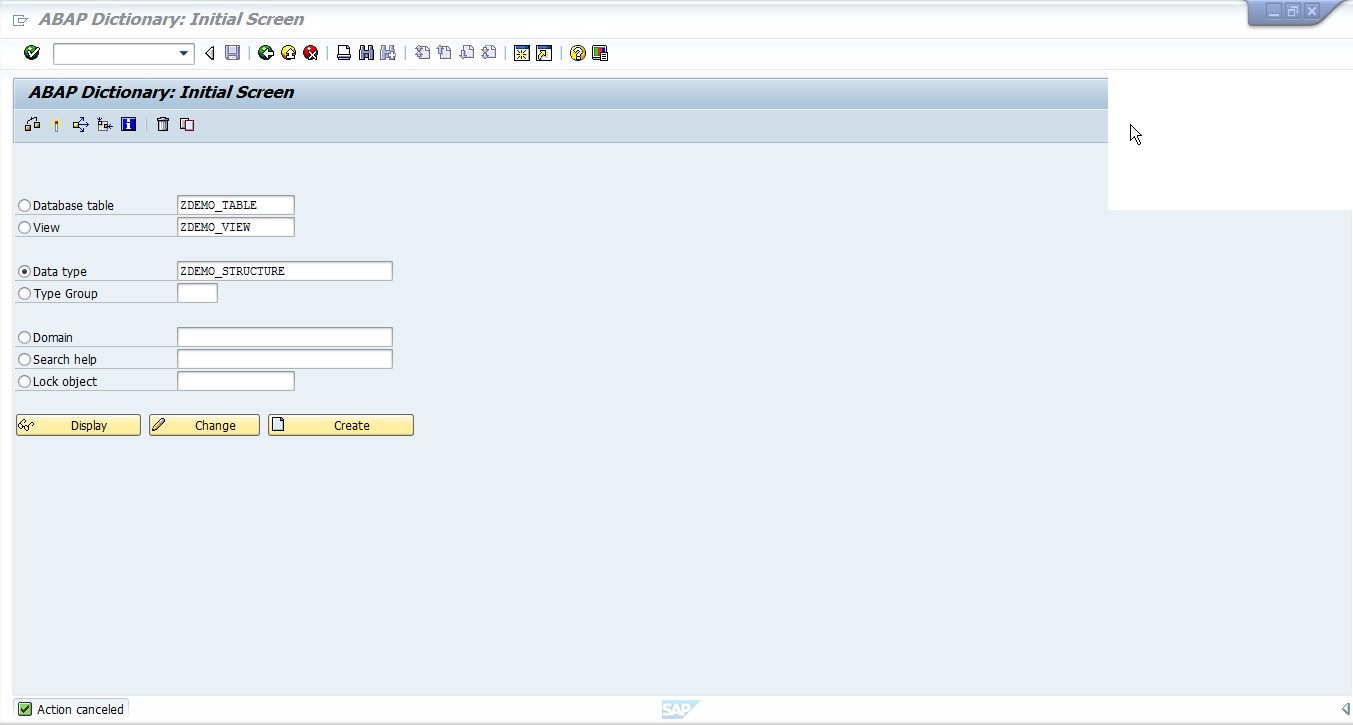The height and width of the screenshot is (725, 1353).
Task: Open the command field dropdown arrow
Action: [x=182, y=53]
